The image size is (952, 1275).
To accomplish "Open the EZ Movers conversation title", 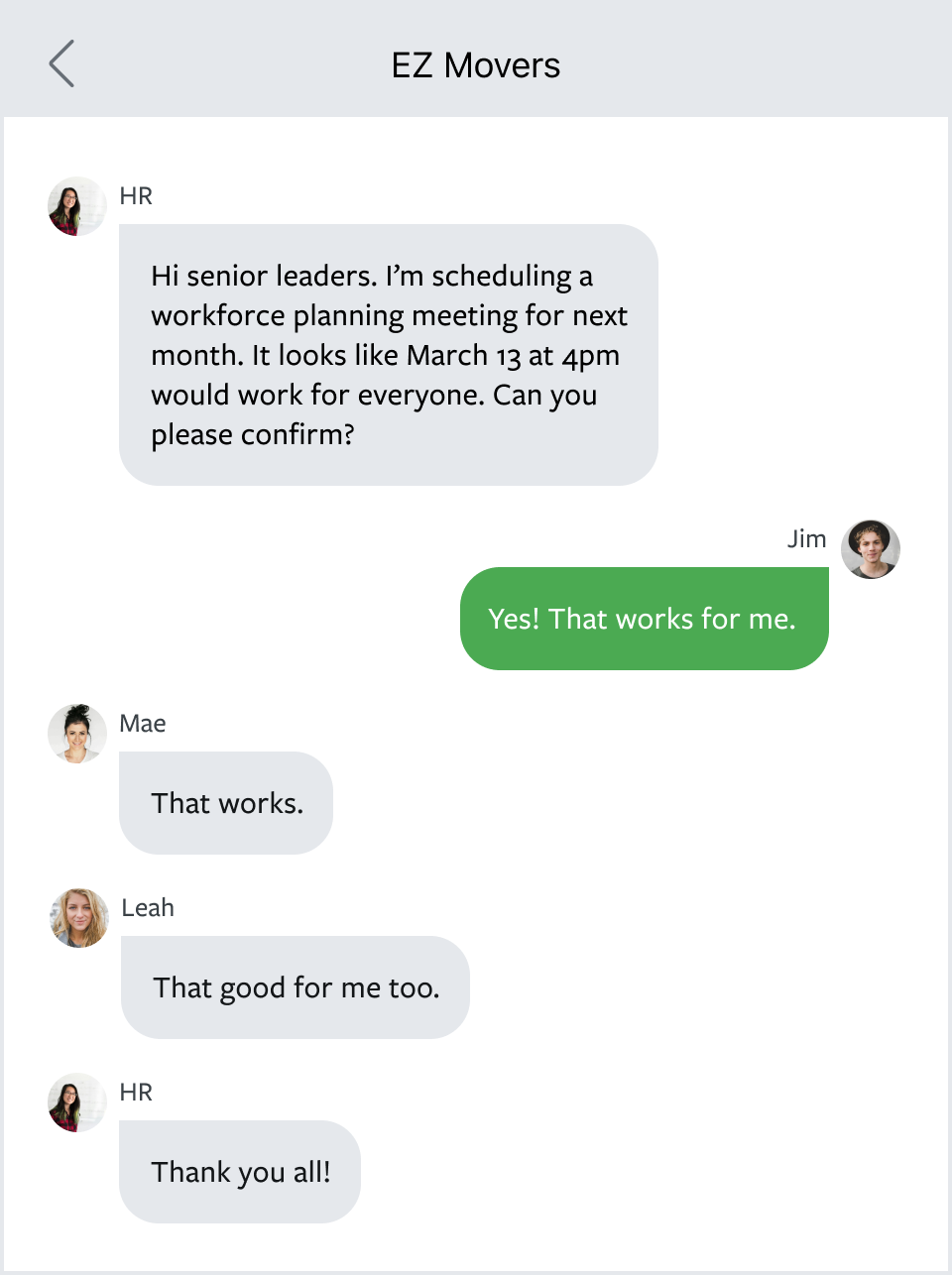I will [476, 65].
